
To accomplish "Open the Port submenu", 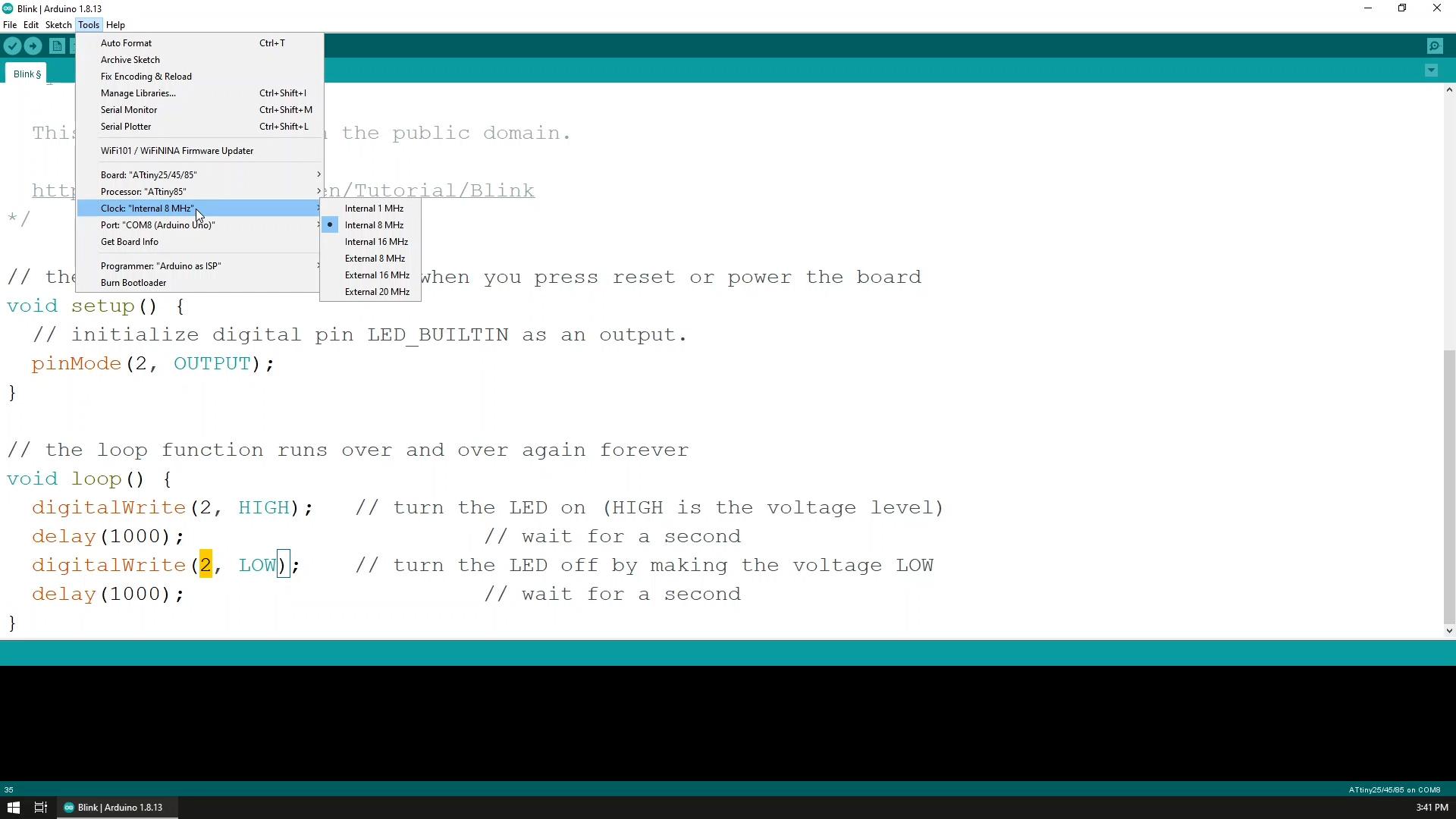I will [x=157, y=224].
